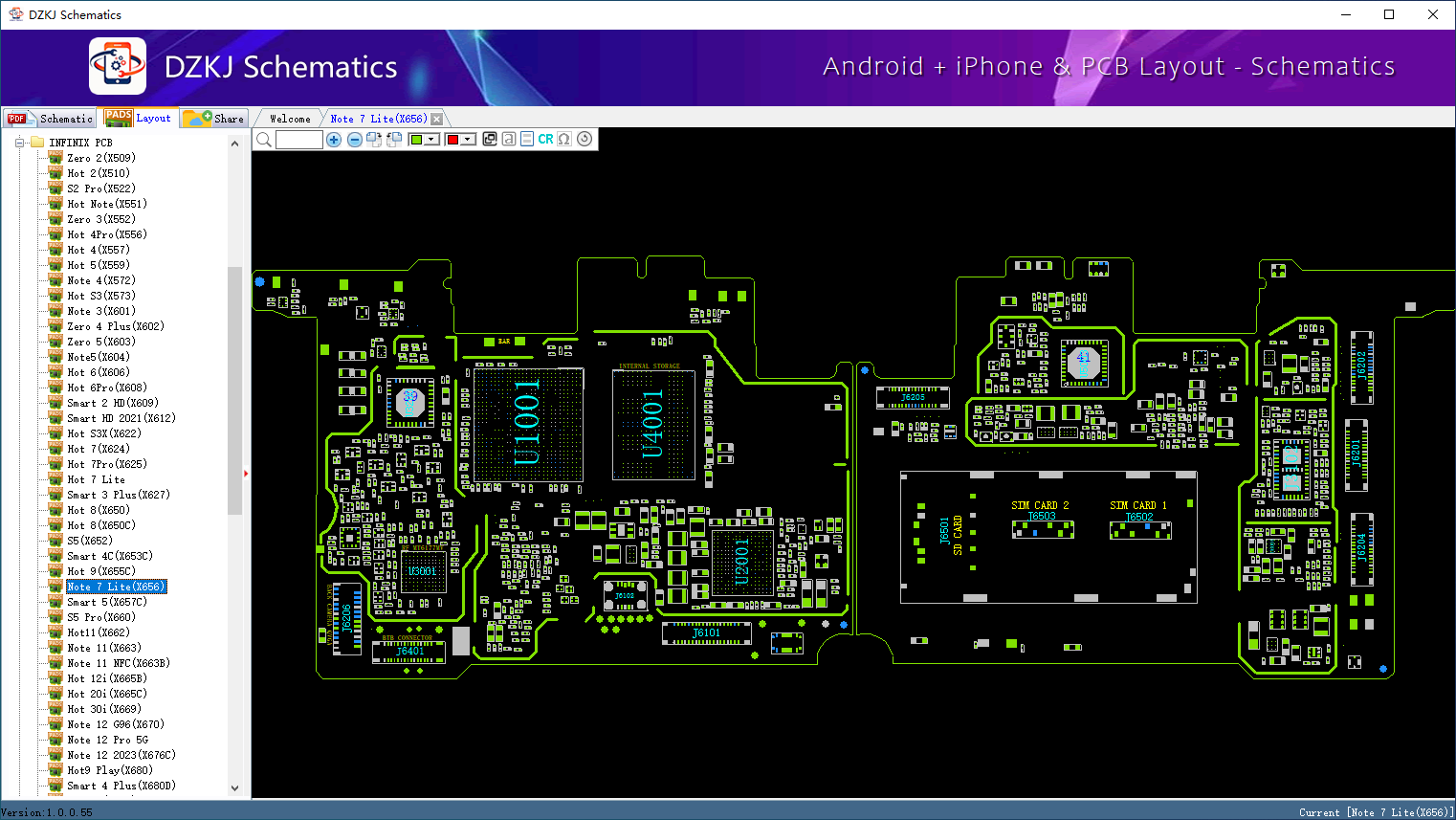
Task: Click the J6202 connector on the right edge
Action: point(1361,366)
